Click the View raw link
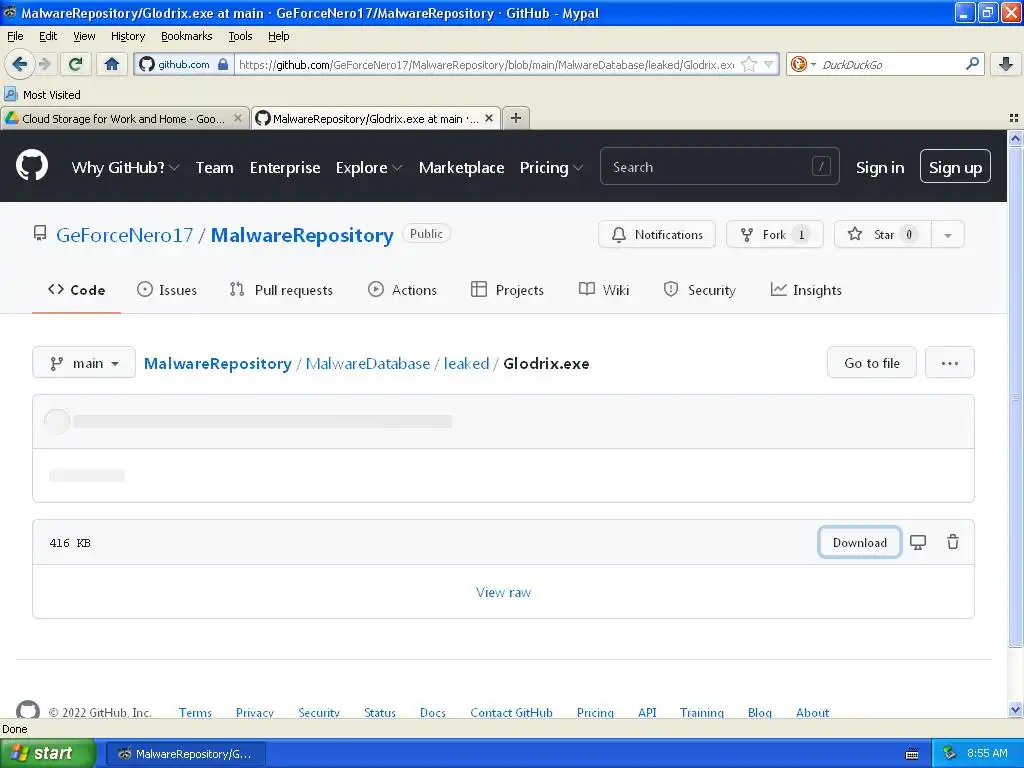1024x768 pixels. pyautogui.click(x=503, y=592)
